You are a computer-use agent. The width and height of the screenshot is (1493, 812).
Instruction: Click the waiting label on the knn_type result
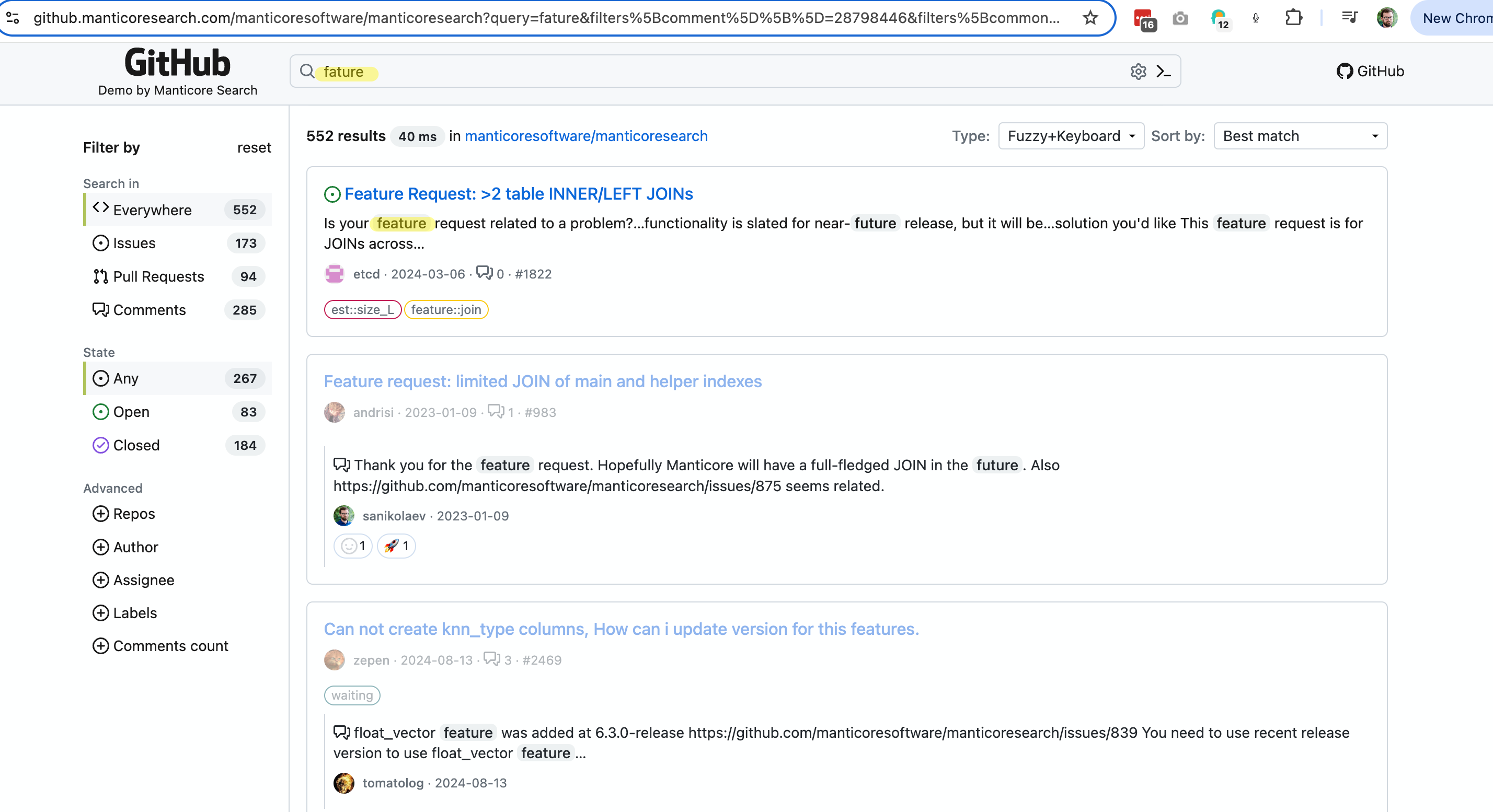click(x=352, y=695)
